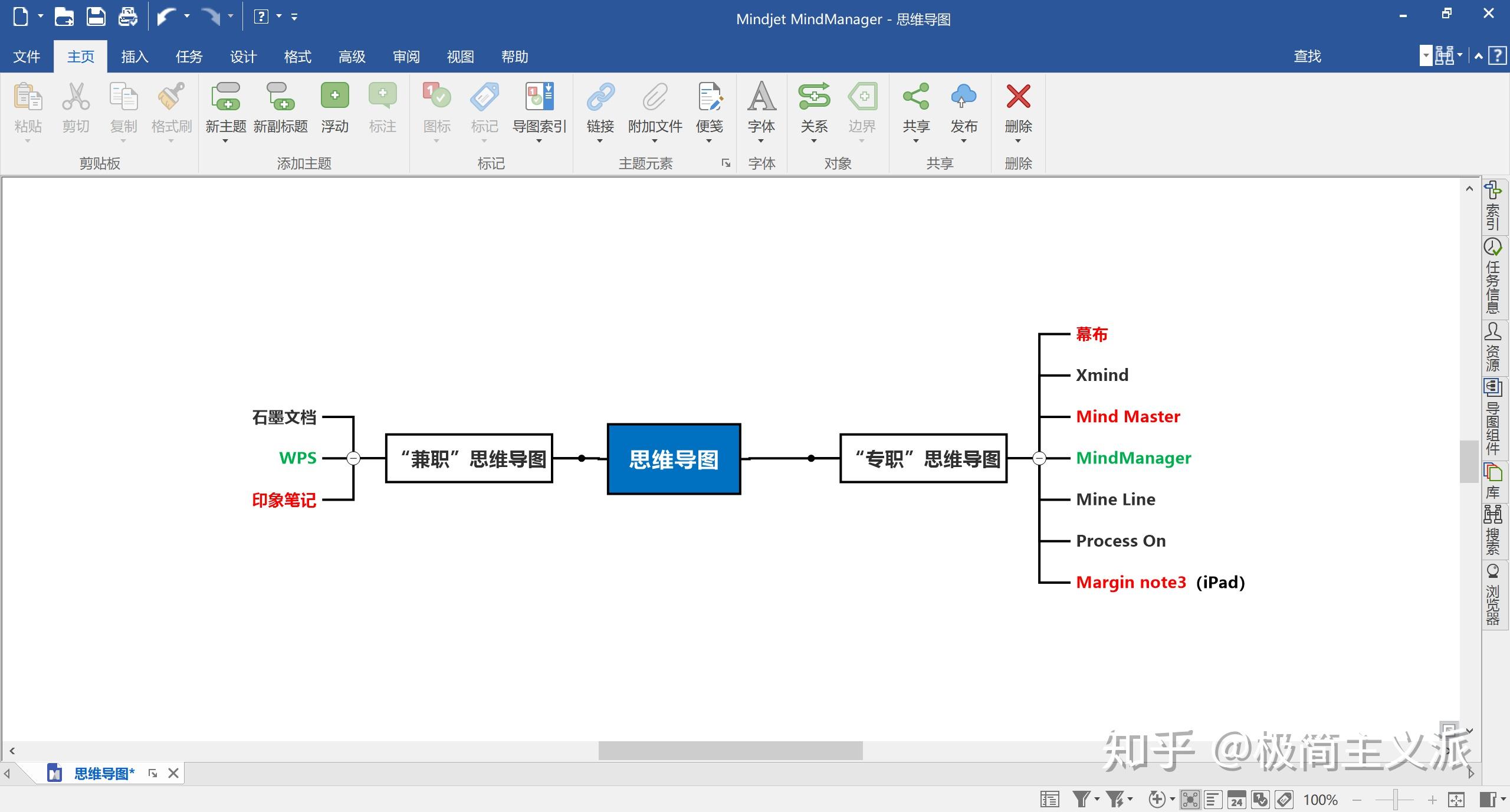Open the 搜索 search side panel
Viewport: 1510px width, 812px height.
[1493, 530]
